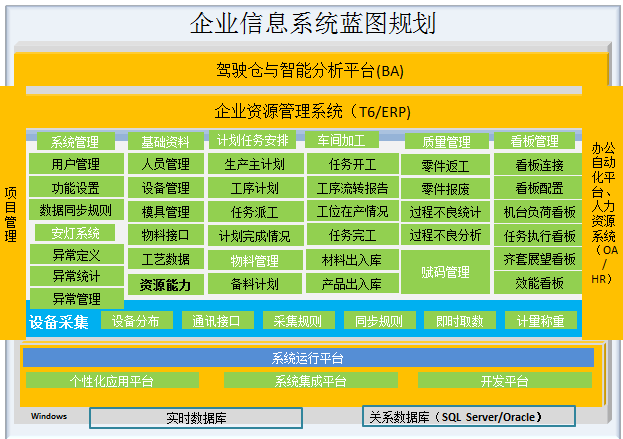Image resolution: width=623 pixels, height=439 pixels.
Task: Select the 质量管理 module header
Action: (x=447, y=141)
